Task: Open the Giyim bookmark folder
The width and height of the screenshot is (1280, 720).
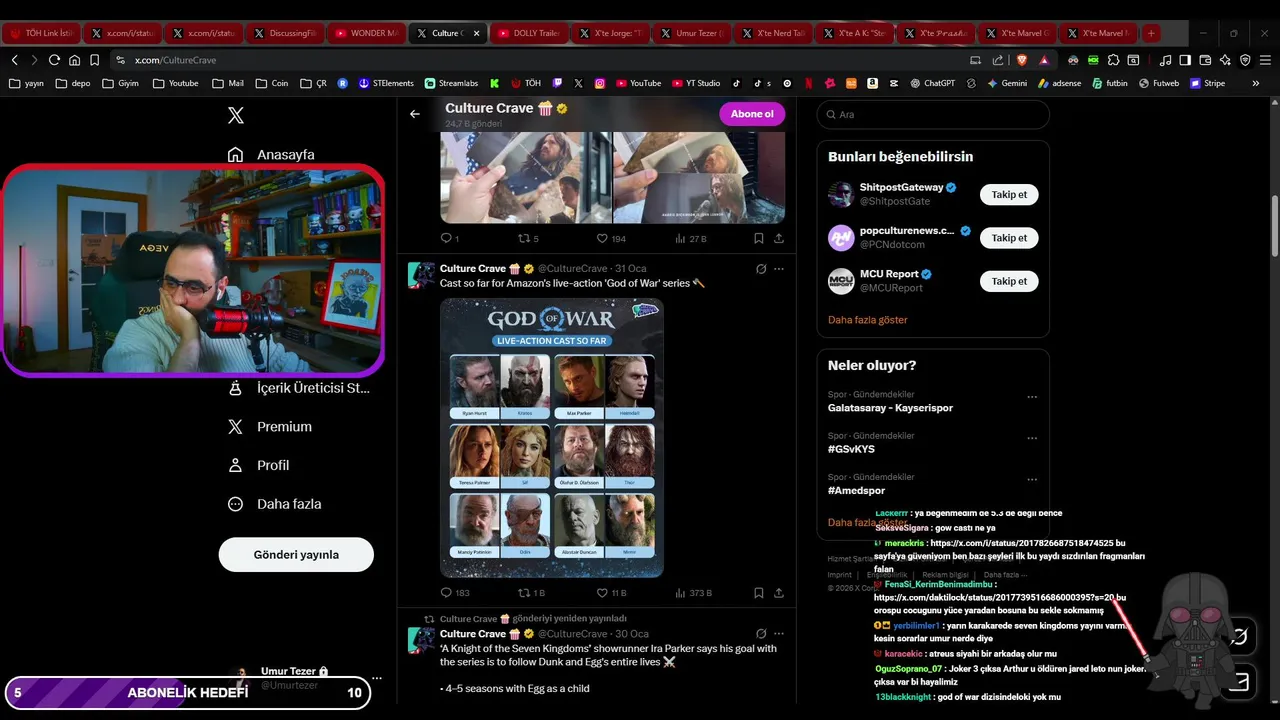Action: click(x=120, y=83)
